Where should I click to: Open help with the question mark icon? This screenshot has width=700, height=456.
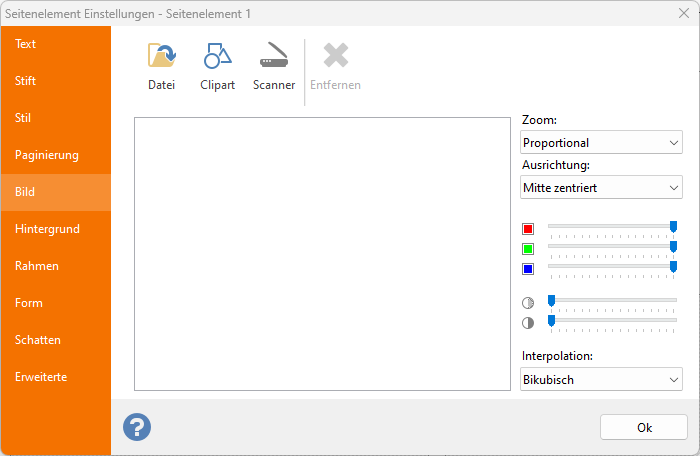(x=137, y=427)
